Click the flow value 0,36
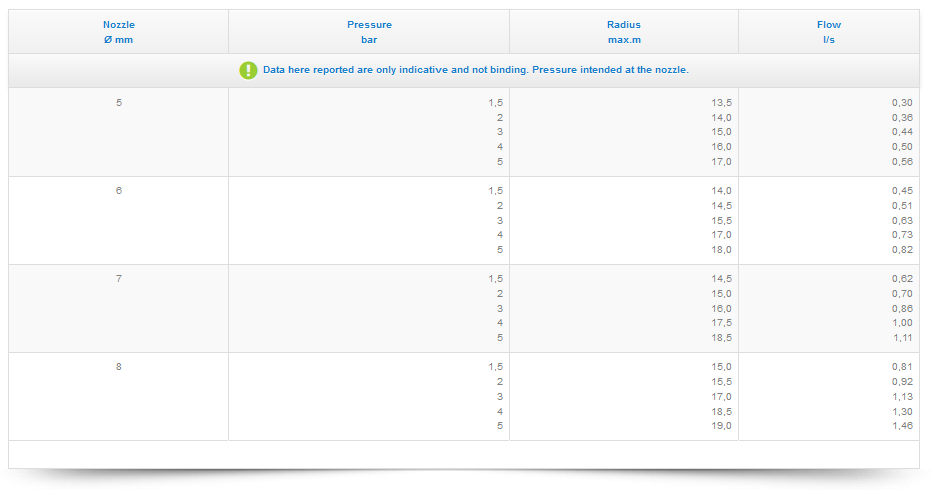 pos(902,118)
